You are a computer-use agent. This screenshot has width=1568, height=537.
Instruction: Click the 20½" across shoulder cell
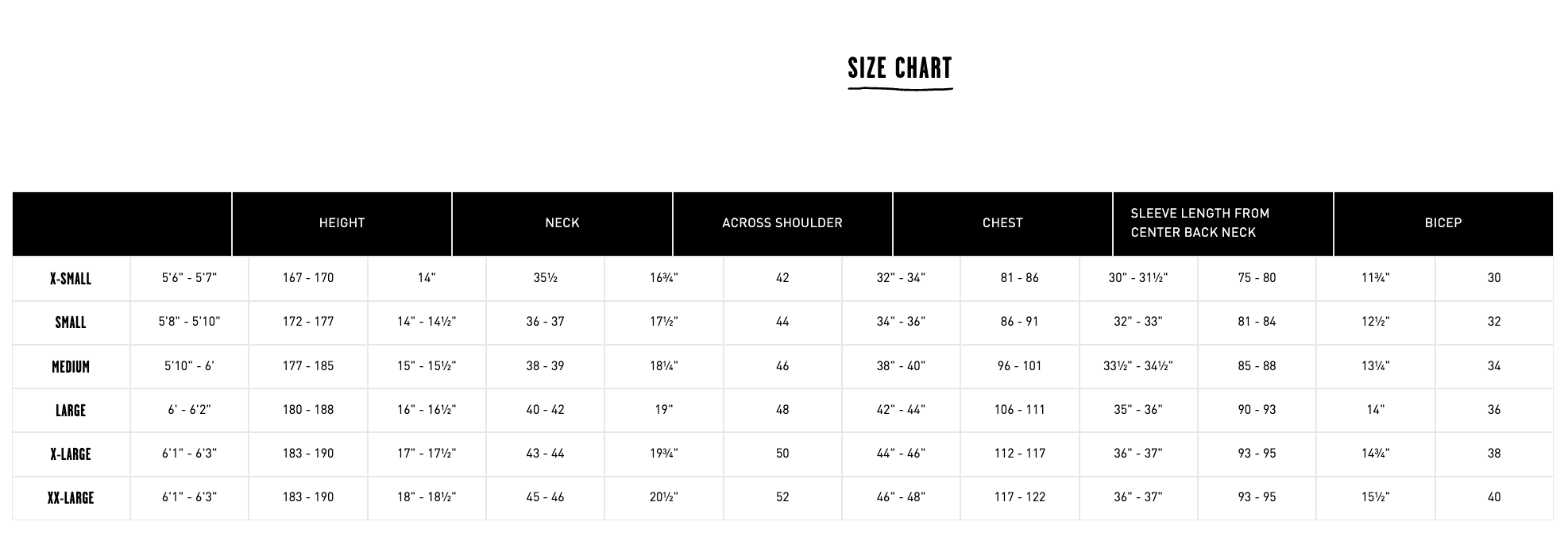coord(664,497)
